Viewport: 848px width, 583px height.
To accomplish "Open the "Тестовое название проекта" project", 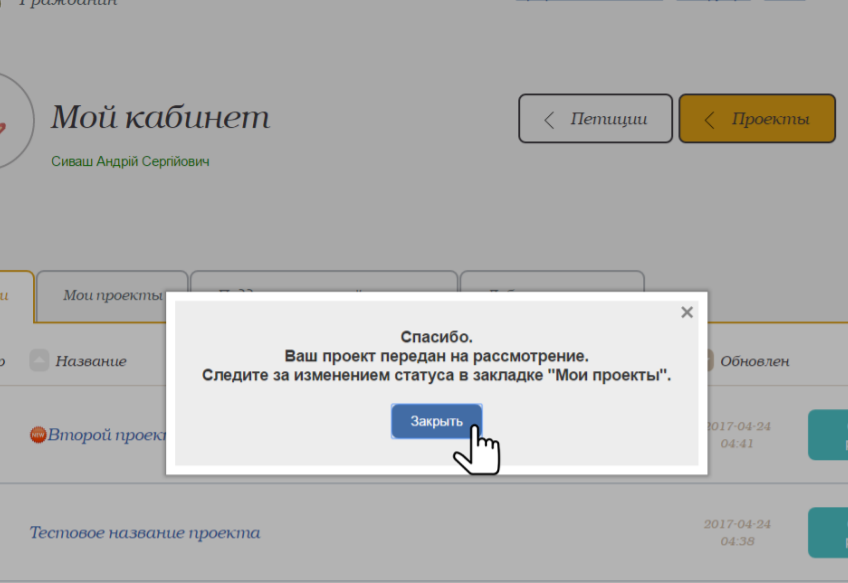I will [146, 532].
